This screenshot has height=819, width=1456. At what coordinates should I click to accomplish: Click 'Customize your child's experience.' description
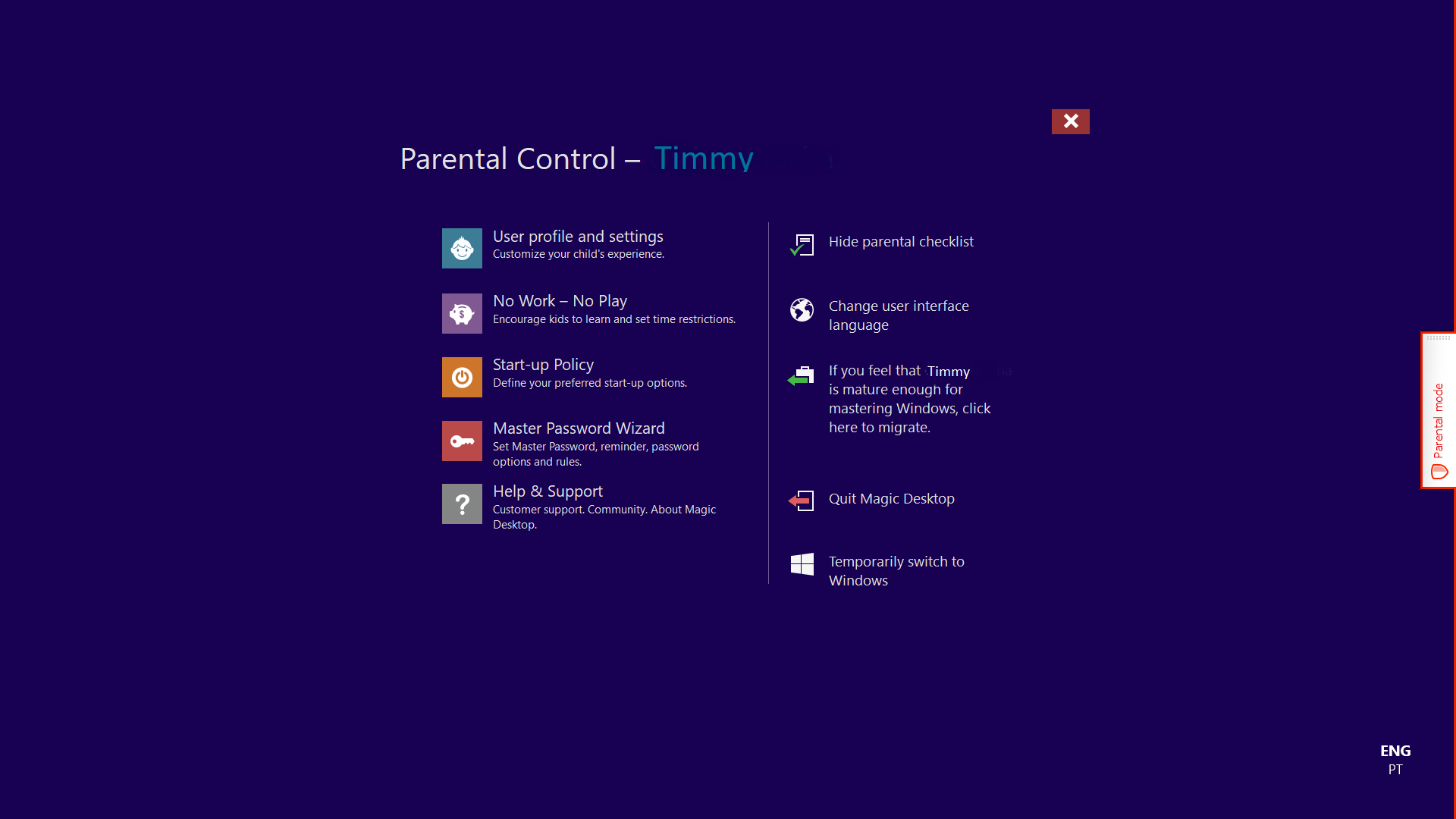(579, 254)
